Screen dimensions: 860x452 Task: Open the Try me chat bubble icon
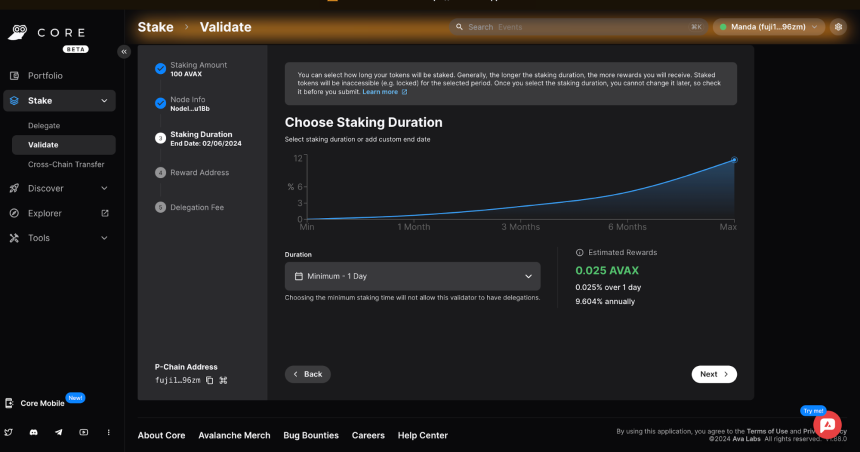[x=827, y=425]
